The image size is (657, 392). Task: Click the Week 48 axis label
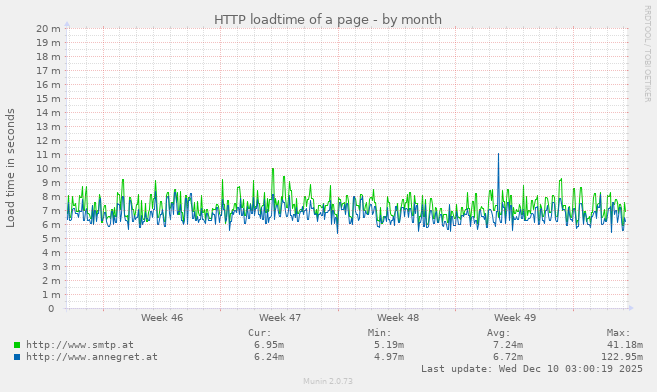point(398,317)
